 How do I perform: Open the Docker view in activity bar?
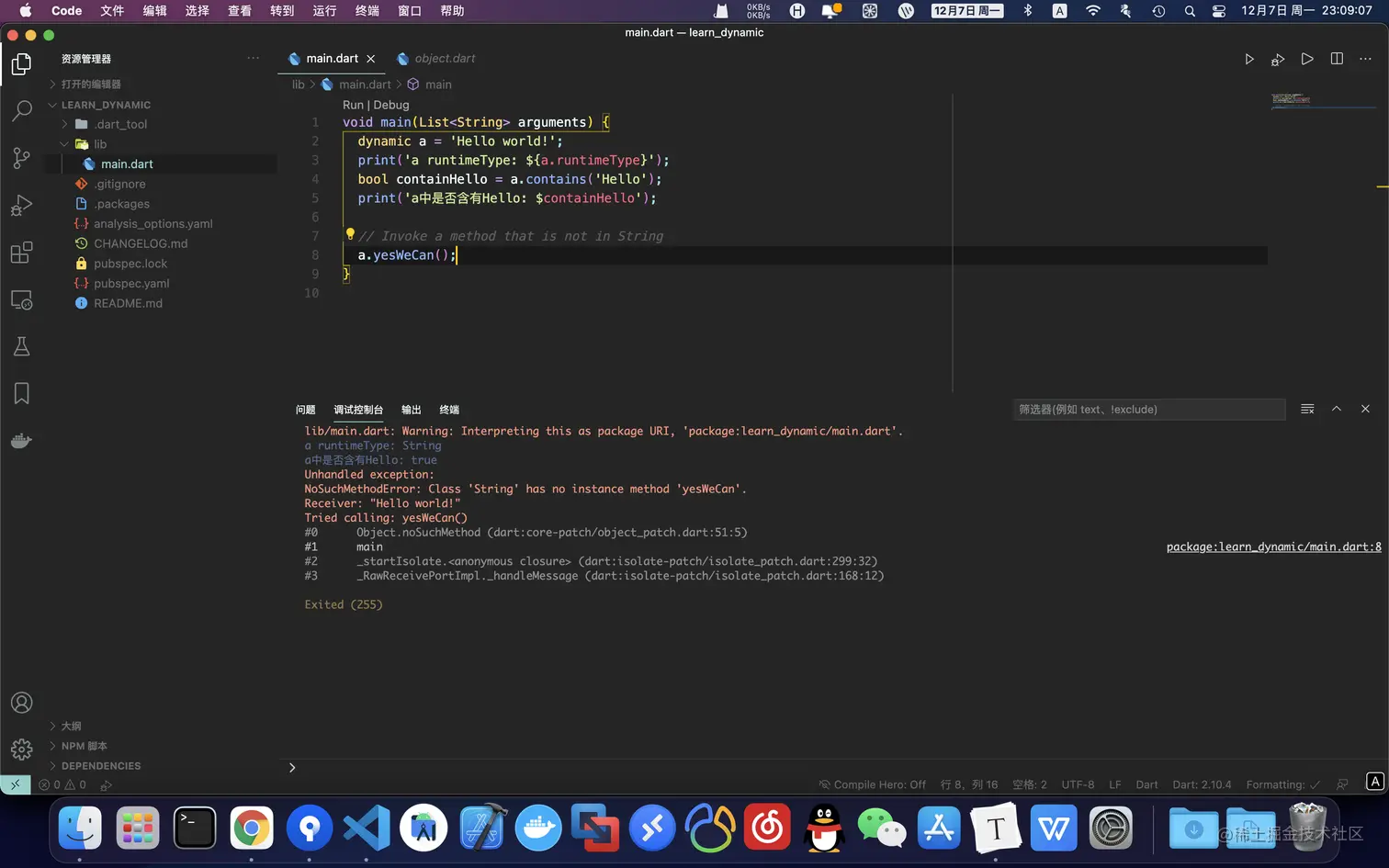coord(21,441)
